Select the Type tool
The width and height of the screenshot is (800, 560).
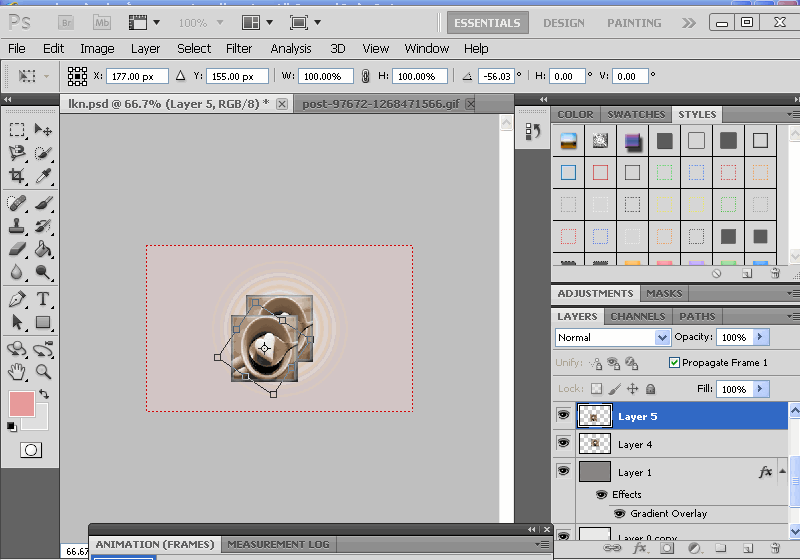[x=43, y=299]
